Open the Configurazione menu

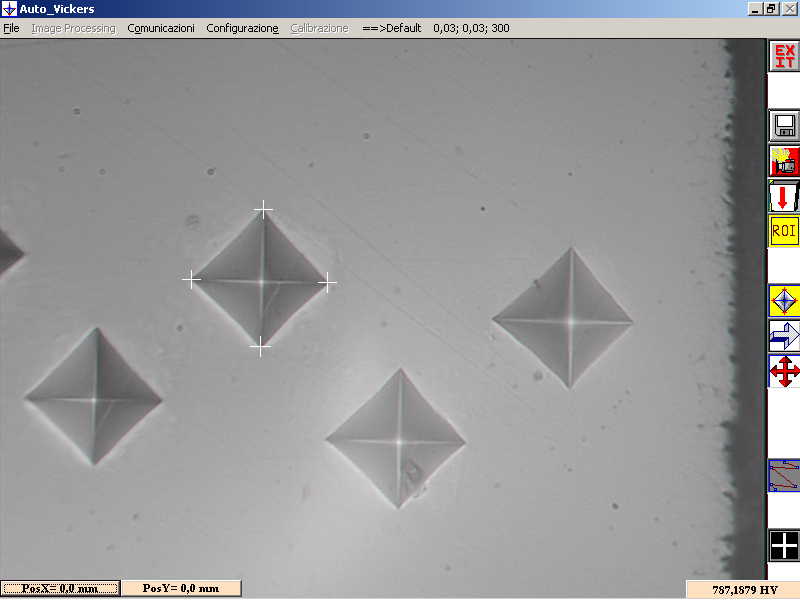click(242, 29)
